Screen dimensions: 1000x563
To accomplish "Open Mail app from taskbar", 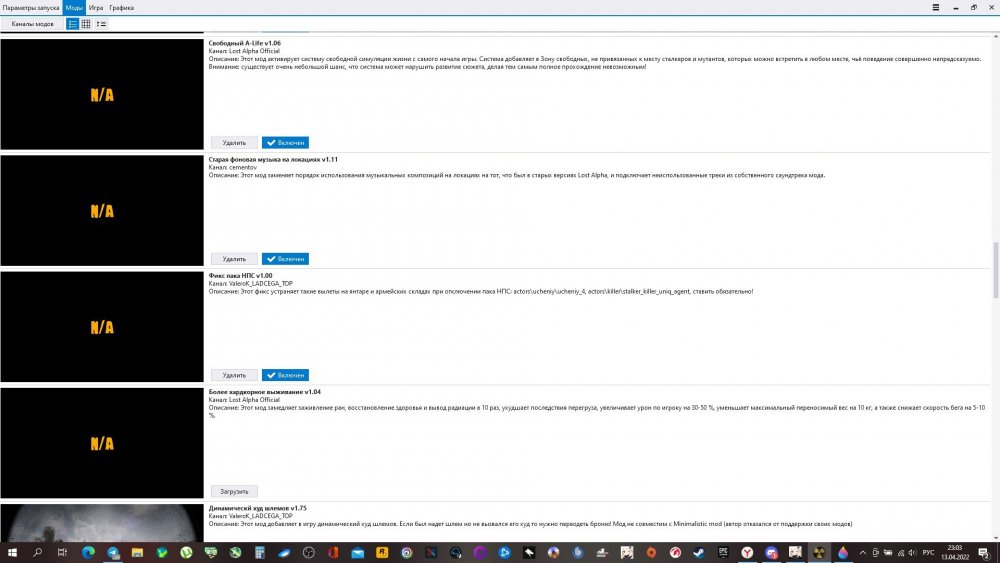I will 358,552.
